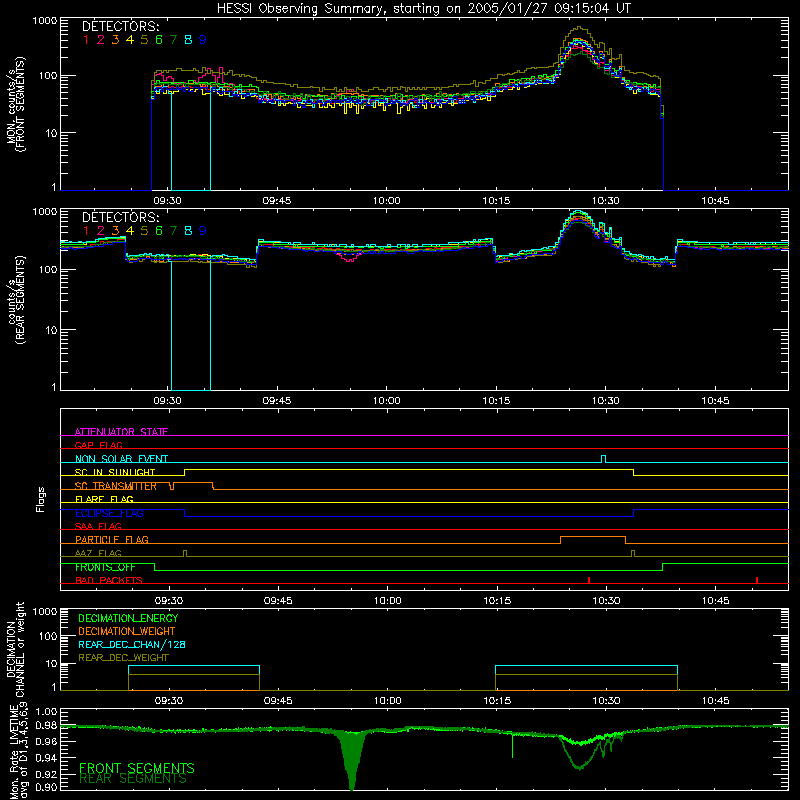This screenshot has height=800, width=800.
Task: Click dark green detector 7 in the rear segments legend
Action: pos(173,231)
